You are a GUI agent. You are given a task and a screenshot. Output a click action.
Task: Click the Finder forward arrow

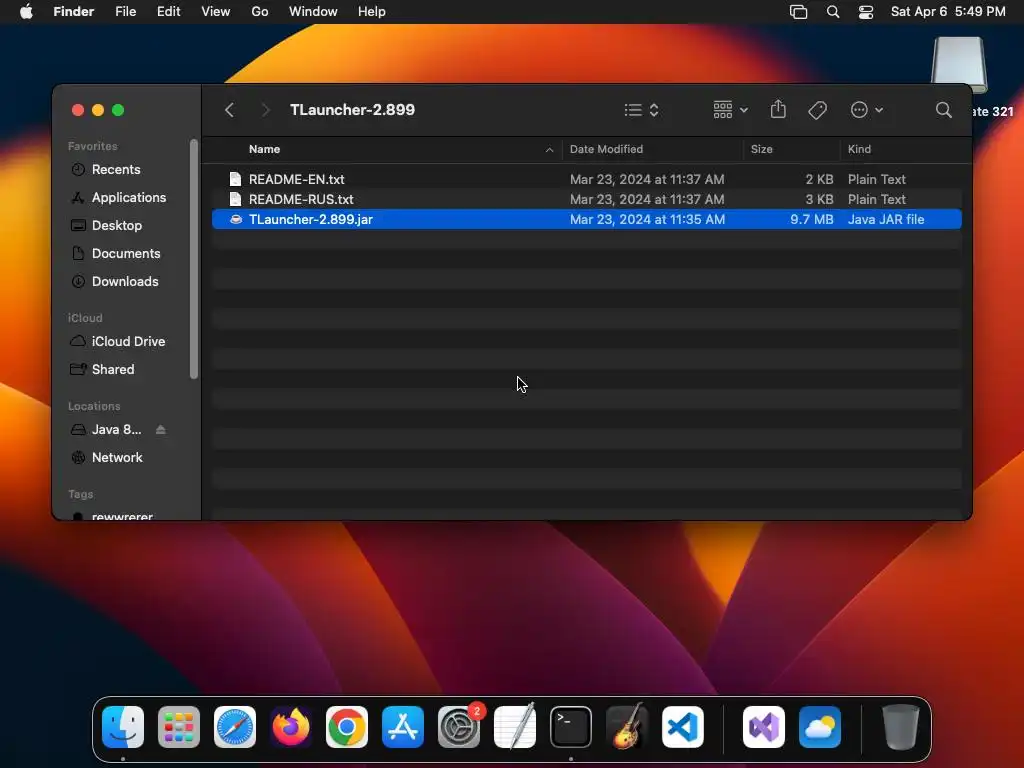[x=264, y=110]
